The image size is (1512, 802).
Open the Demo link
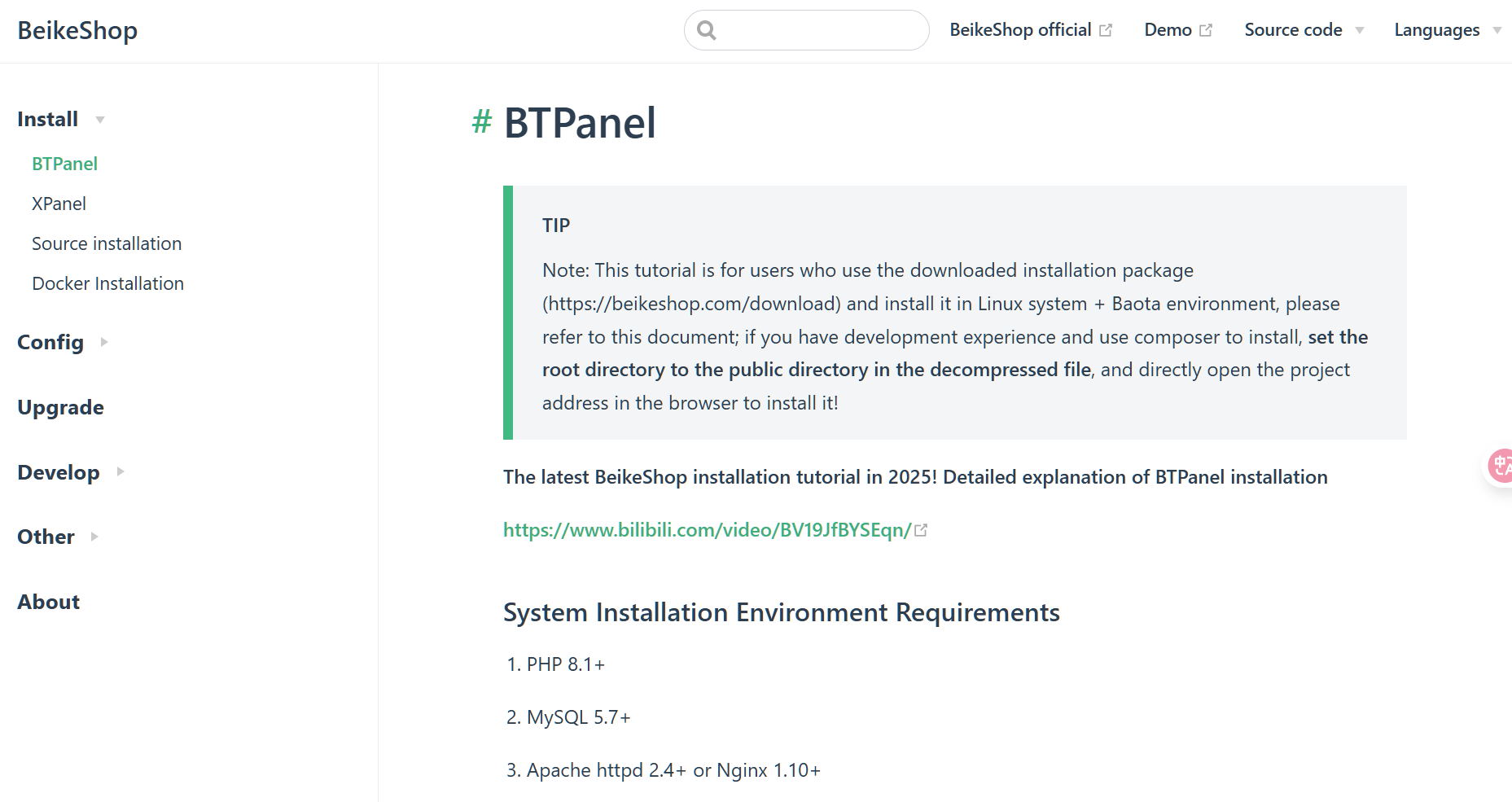click(x=1168, y=30)
